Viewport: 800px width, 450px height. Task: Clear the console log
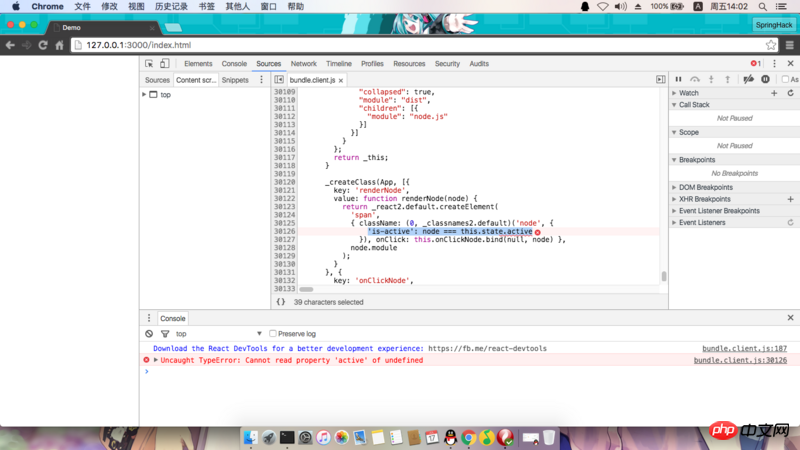[x=149, y=333]
